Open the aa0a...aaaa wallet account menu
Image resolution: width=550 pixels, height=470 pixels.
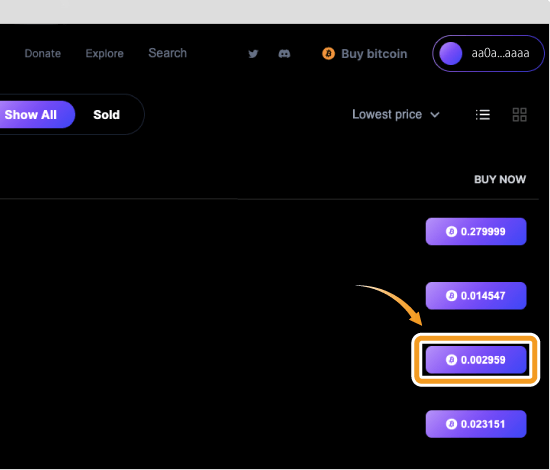pyautogui.click(x=488, y=54)
